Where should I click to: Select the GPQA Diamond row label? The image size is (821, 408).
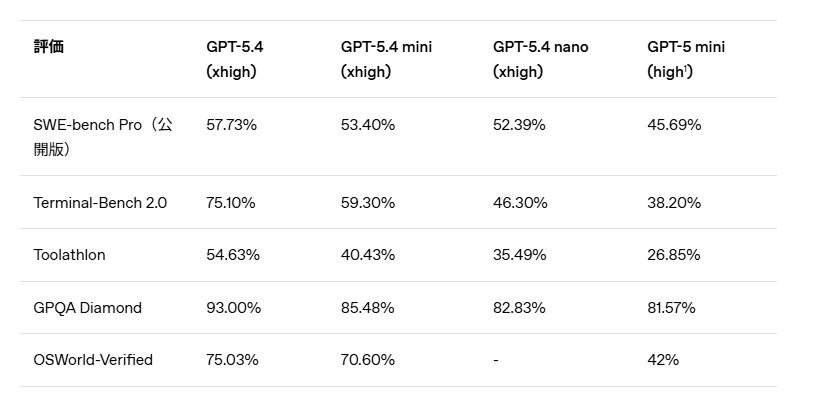click(x=87, y=308)
